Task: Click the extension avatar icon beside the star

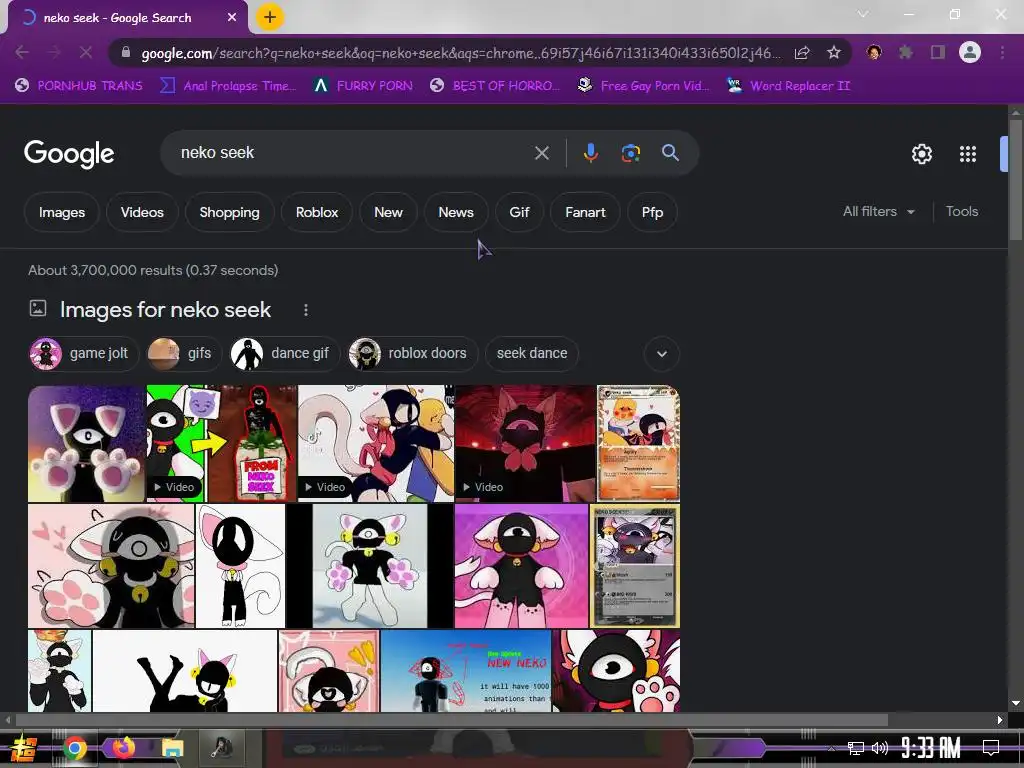Action: [874, 52]
